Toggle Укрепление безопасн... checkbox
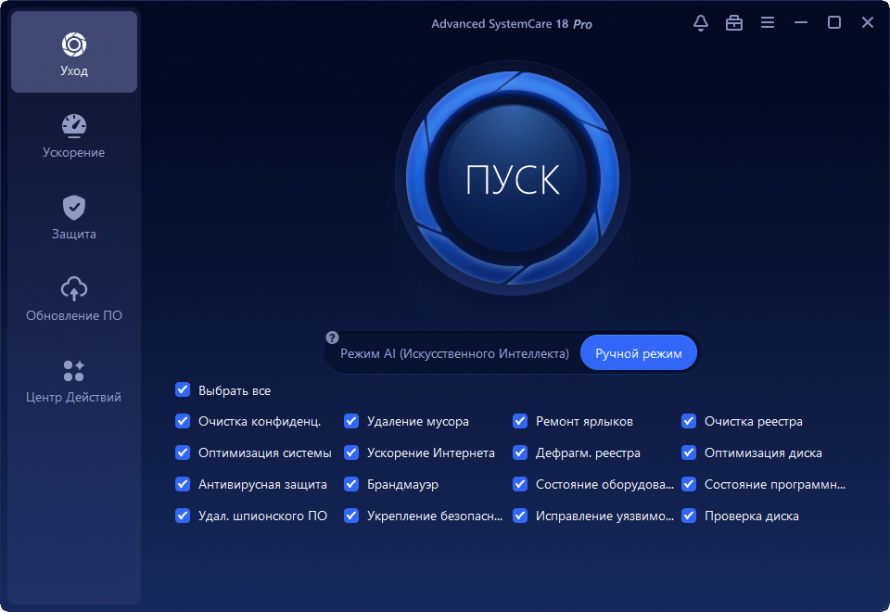The height and width of the screenshot is (612, 890). click(x=351, y=515)
